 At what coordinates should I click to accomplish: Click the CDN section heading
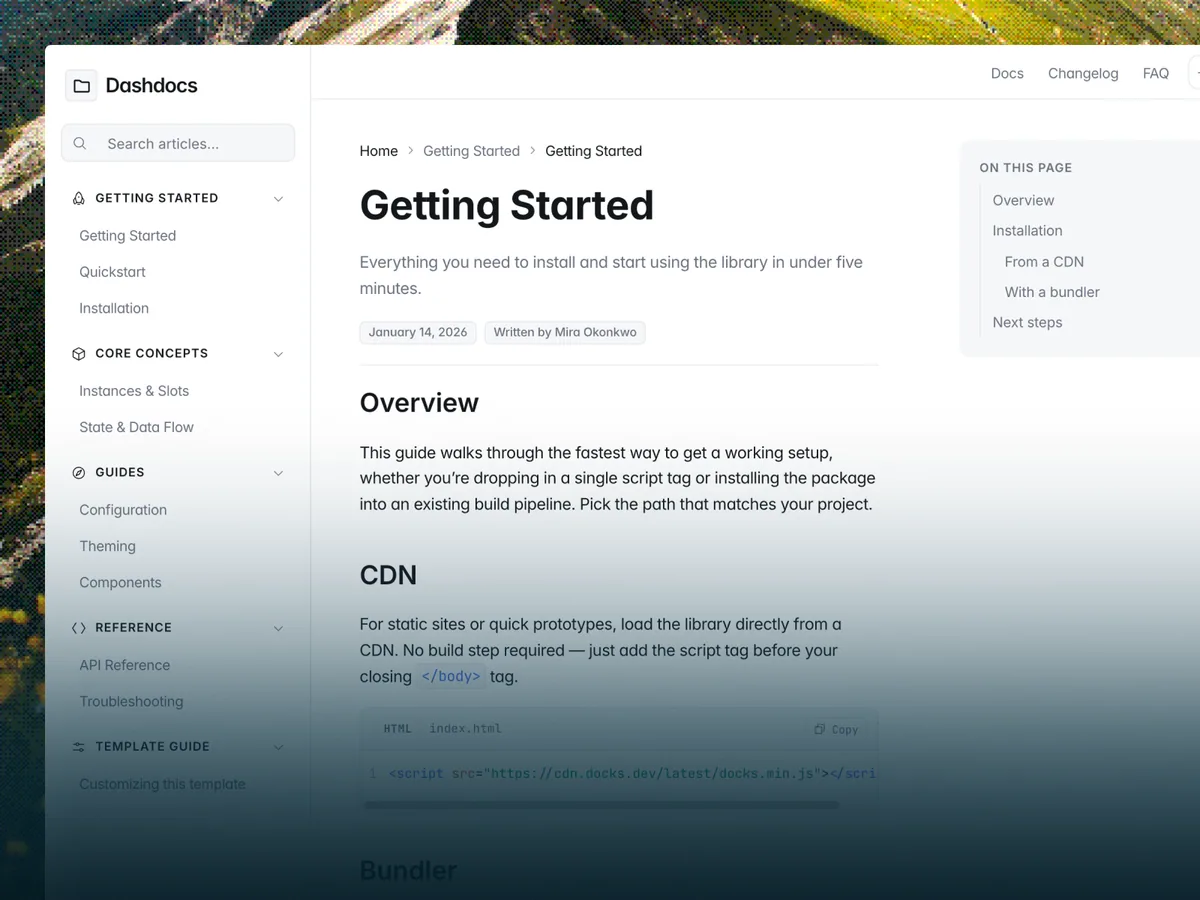click(x=388, y=575)
